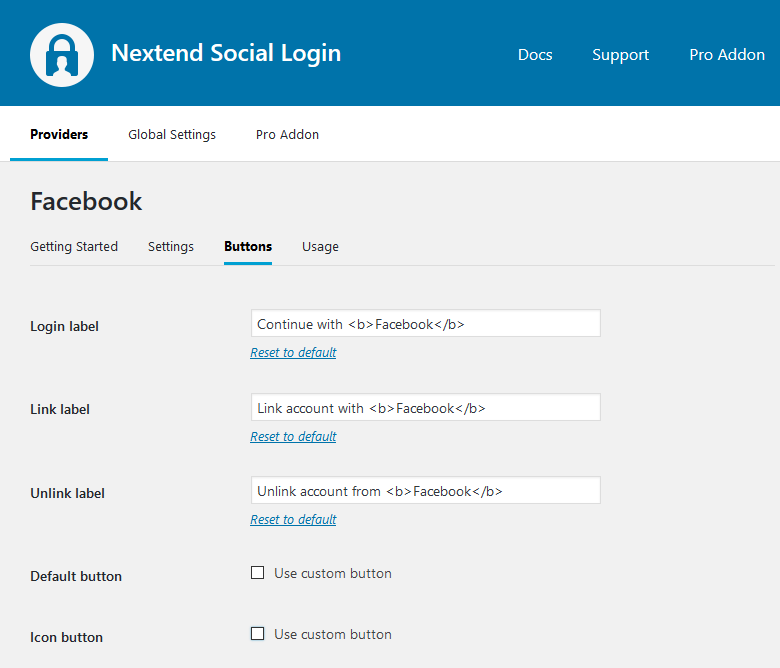Click the Nextend Social Login title

226,53
